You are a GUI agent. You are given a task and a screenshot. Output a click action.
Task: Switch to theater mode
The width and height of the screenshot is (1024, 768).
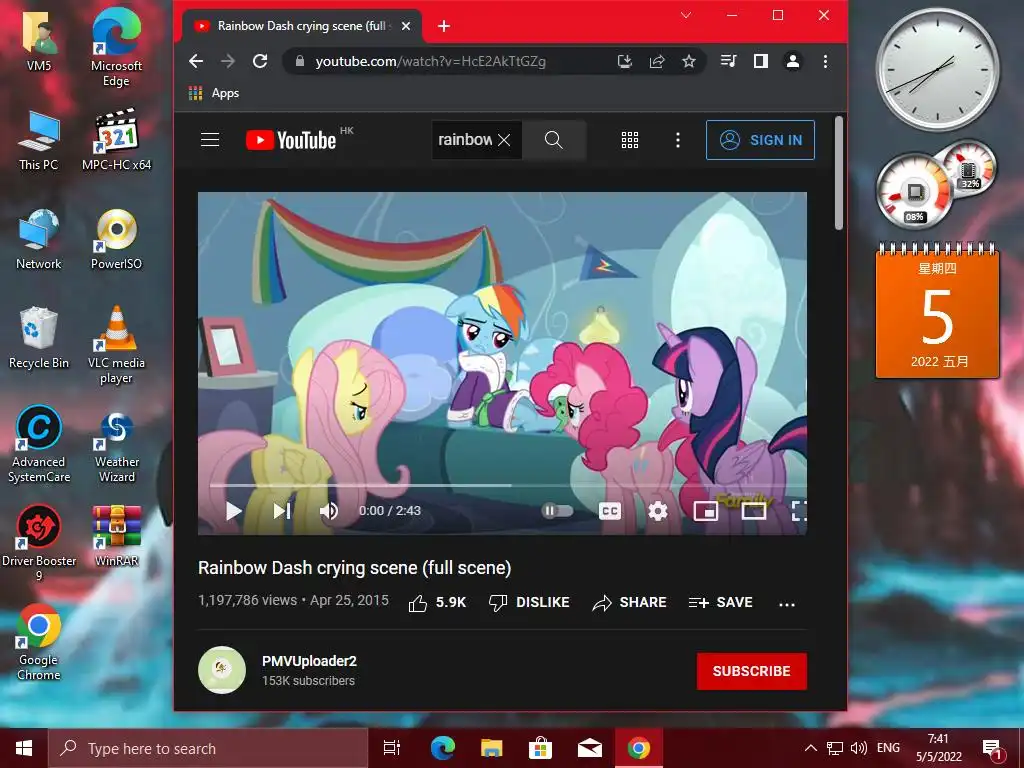754,511
